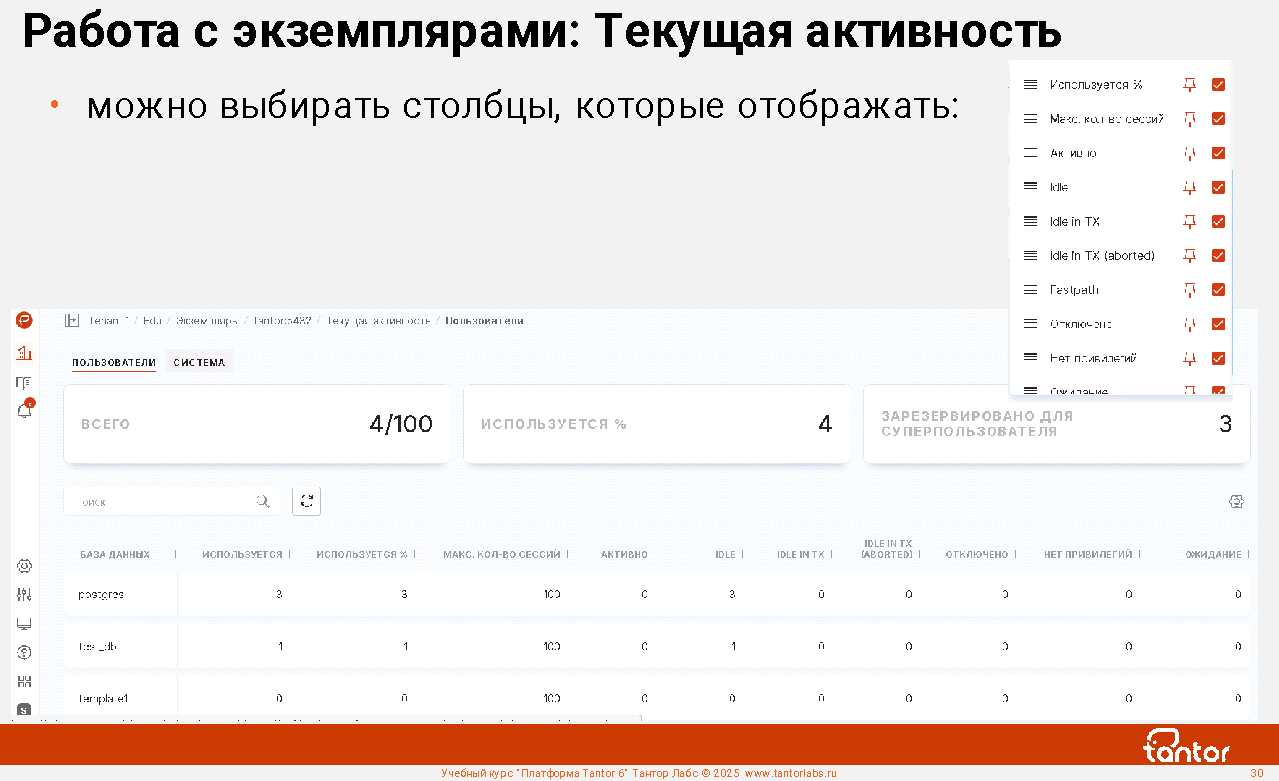Uncheck the Idle in TX (aborted) checkbox
The width and height of the screenshot is (1279, 781).
[1218, 255]
